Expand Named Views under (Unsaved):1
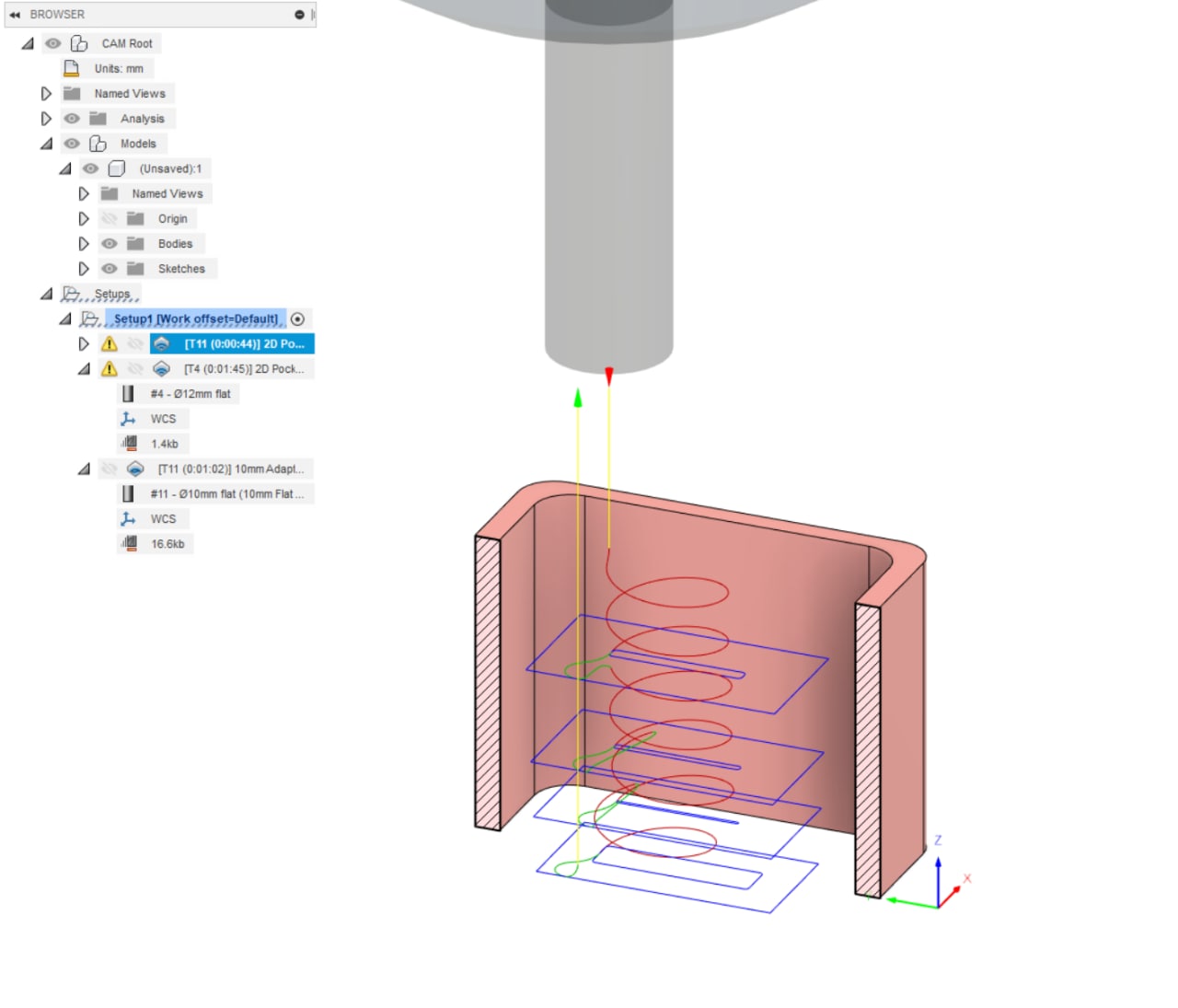1178x1008 pixels. (84, 193)
